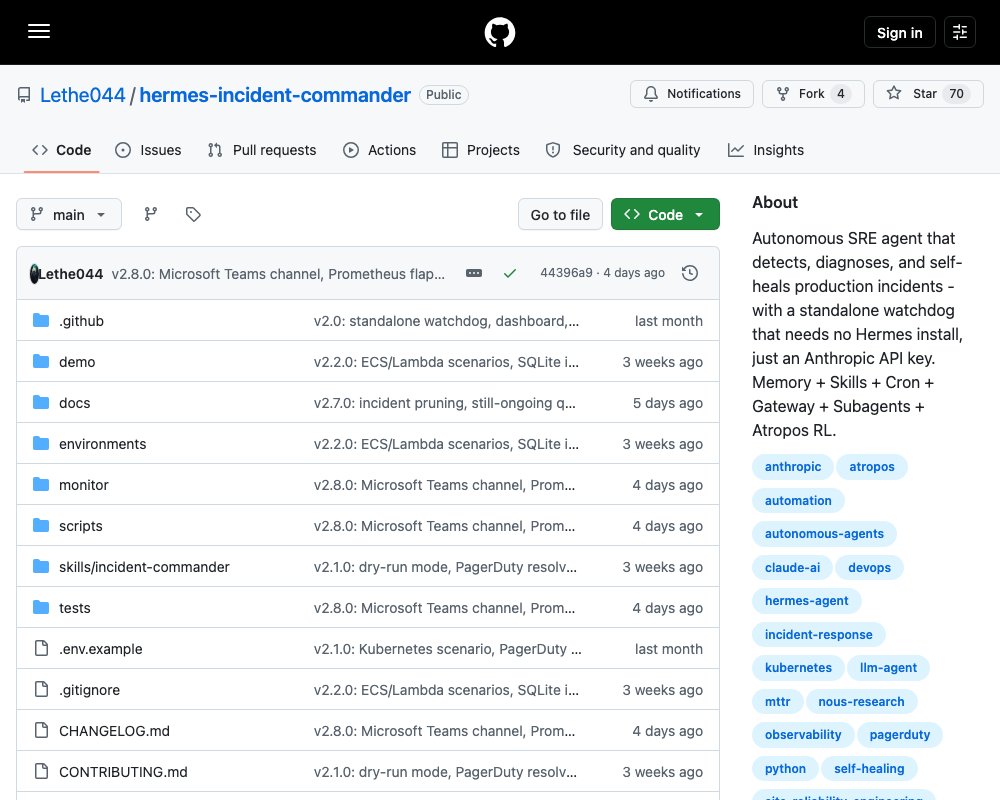Open the self-healing topic tag

[x=869, y=768]
